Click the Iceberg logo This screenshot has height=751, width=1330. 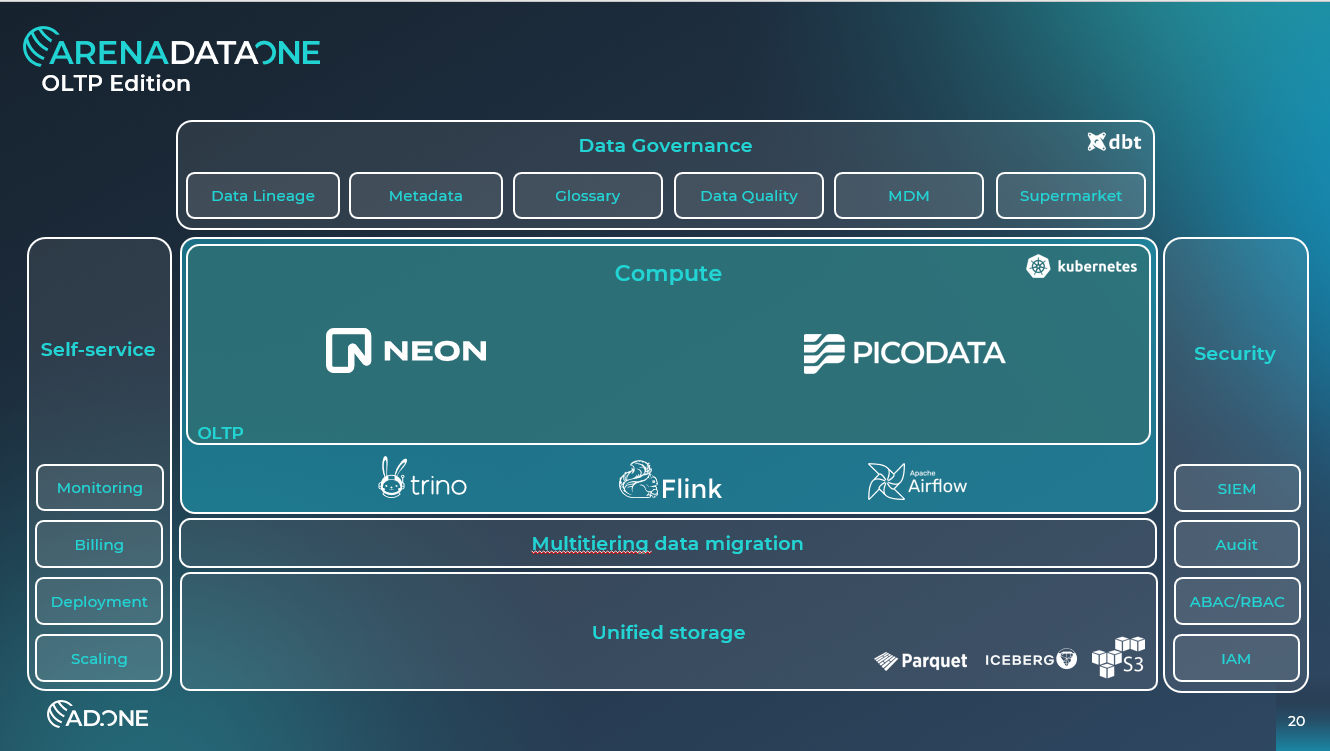[x=1031, y=659]
